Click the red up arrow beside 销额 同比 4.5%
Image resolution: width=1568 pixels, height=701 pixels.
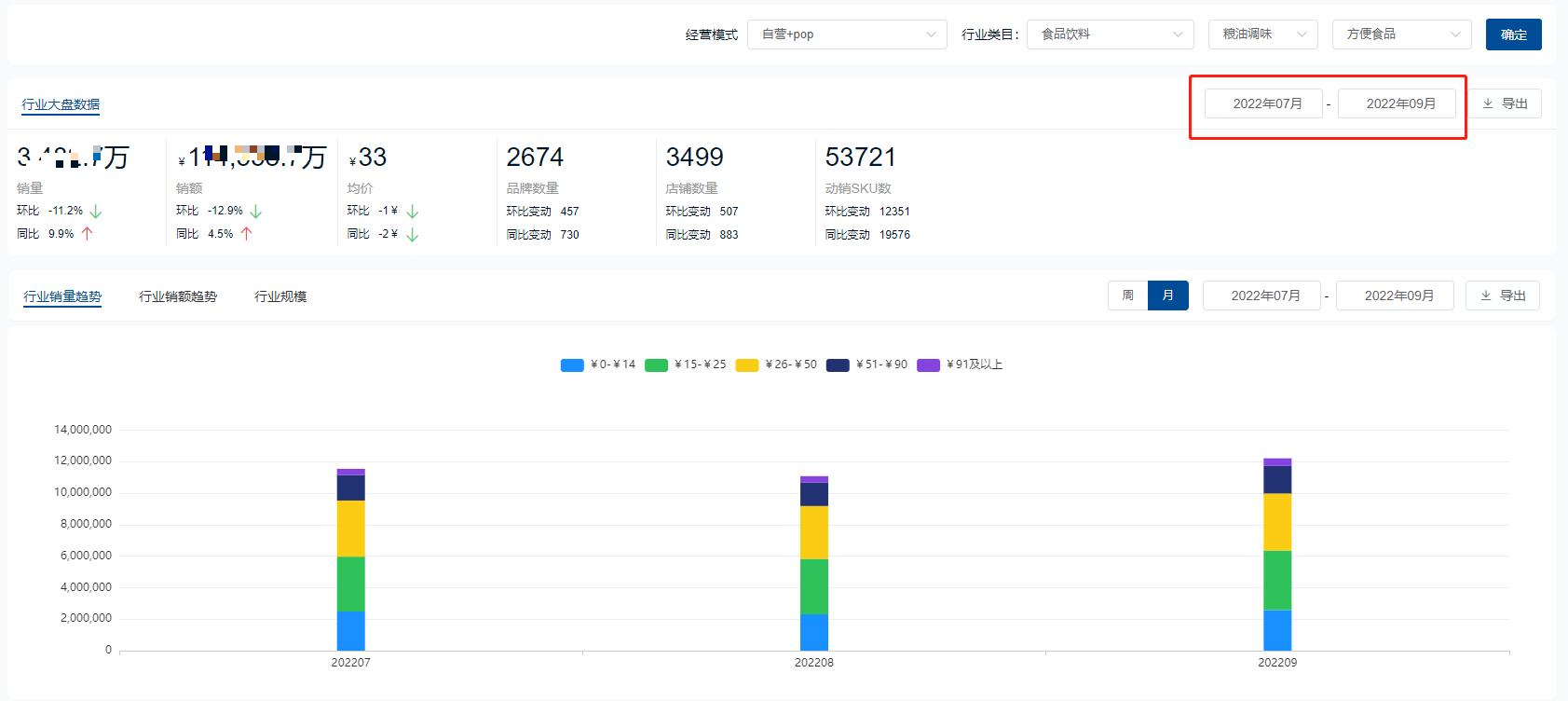click(247, 234)
